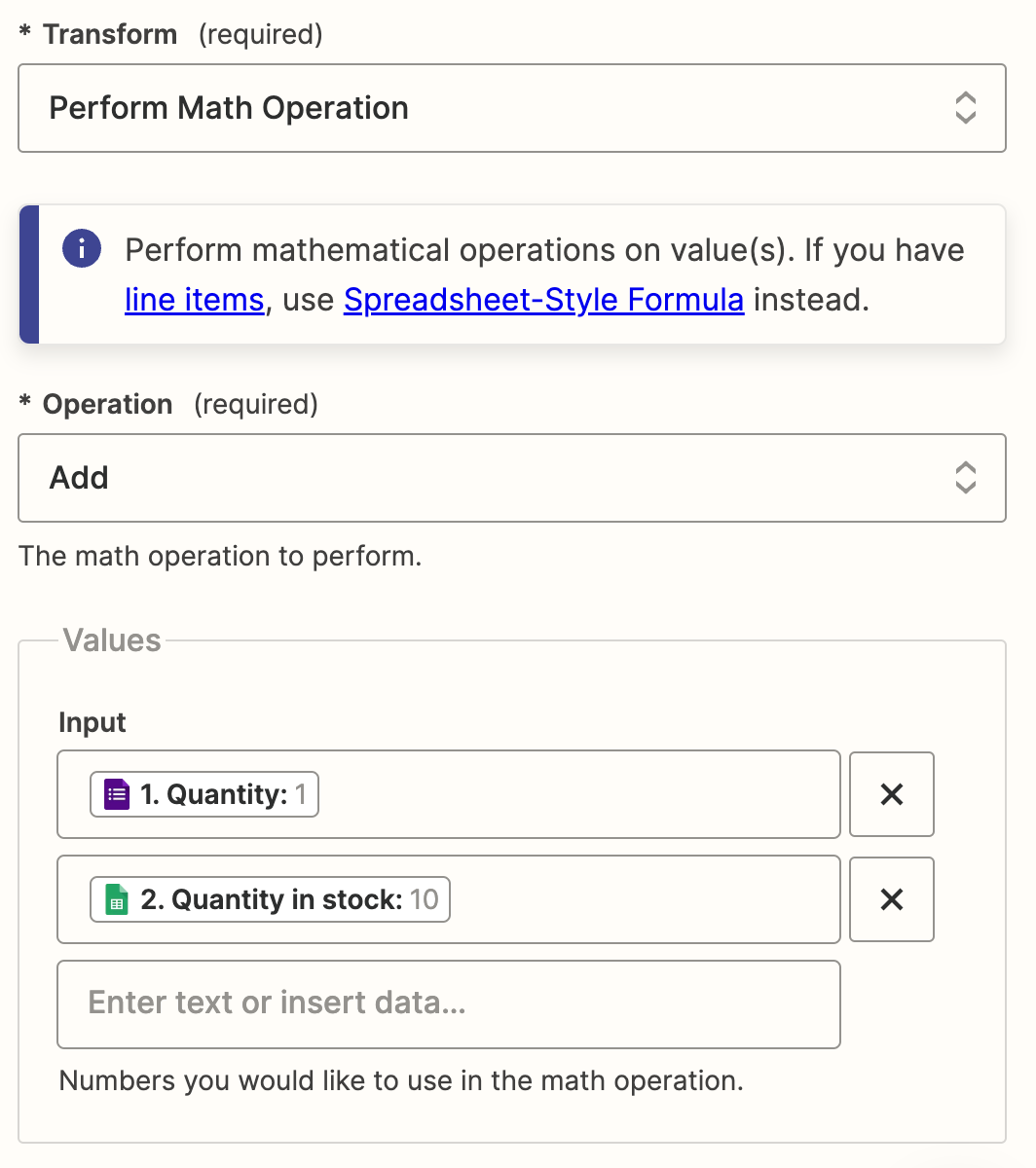Click empty space in the second Input field
This screenshot has width=1036, height=1168.
pos(643,899)
